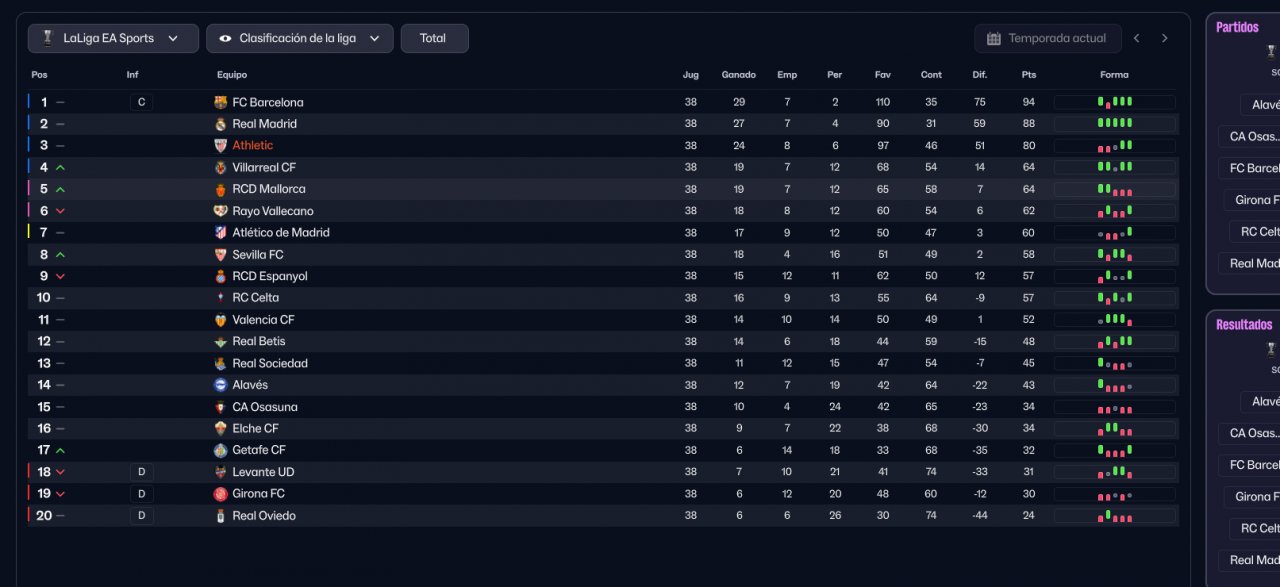Click FC Barcelona's form indicator bars
The width and height of the screenshot is (1280, 587).
click(1114, 102)
